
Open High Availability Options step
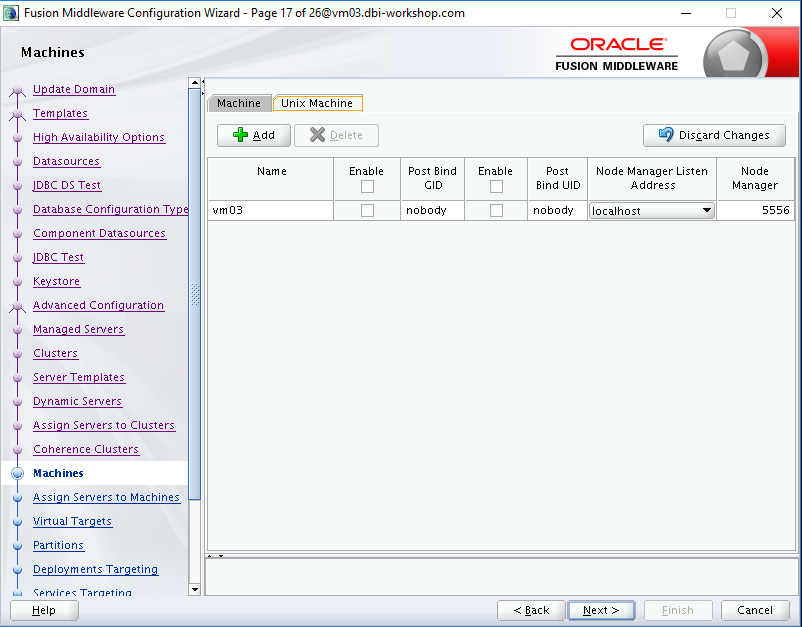coord(99,137)
